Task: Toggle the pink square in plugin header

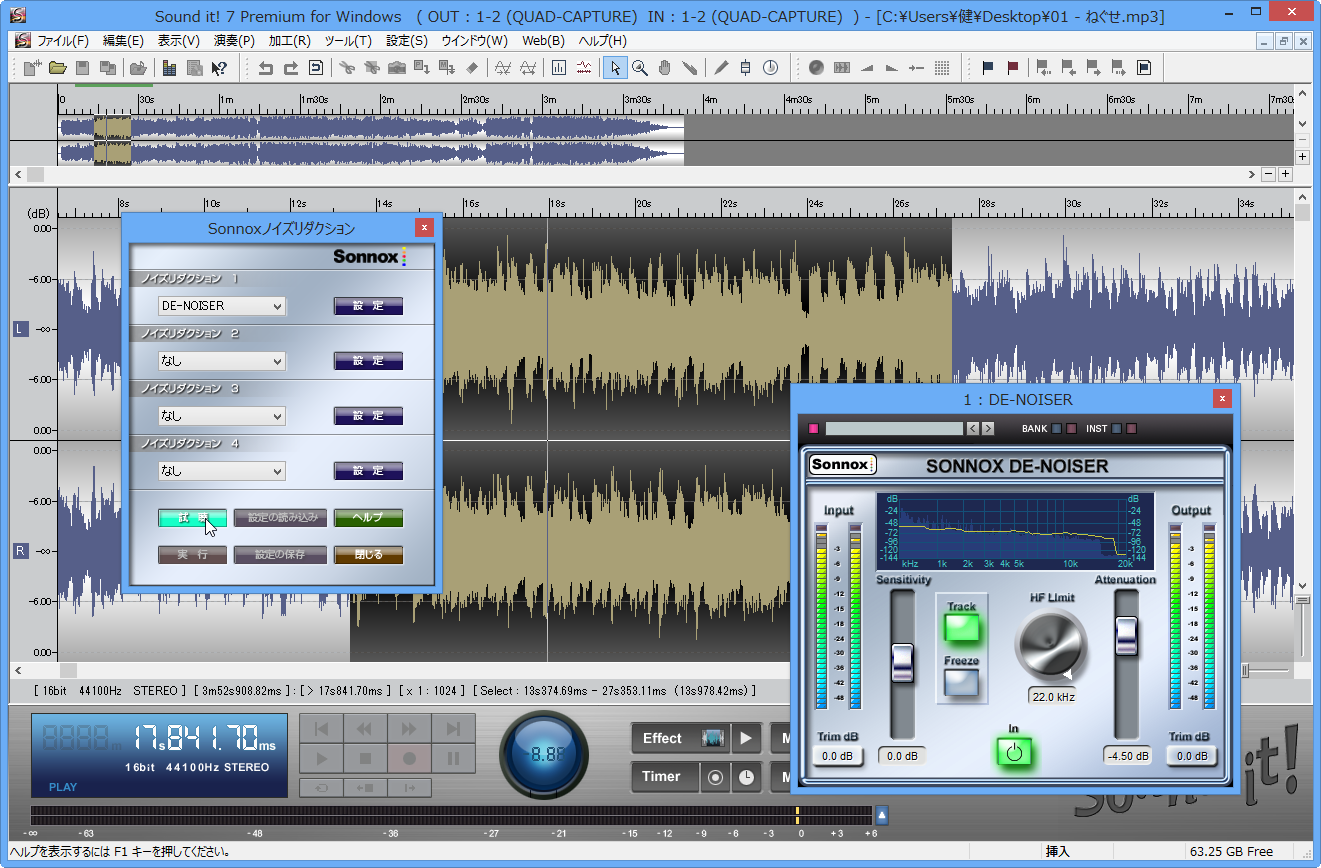Action: [x=814, y=429]
